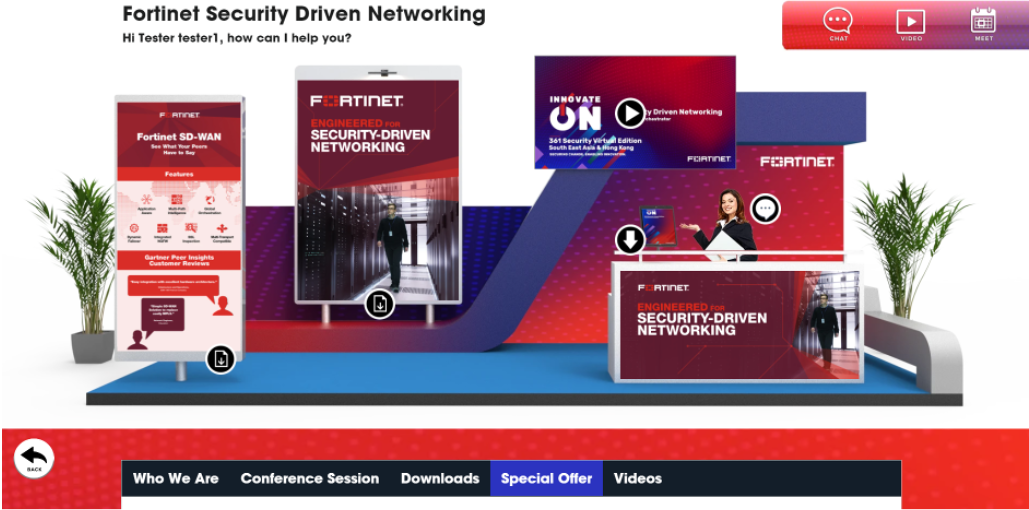This screenshot has width=1029, height=510.
Task: Click the reception desk Security-Driven Networking panel
Action: 739,325
